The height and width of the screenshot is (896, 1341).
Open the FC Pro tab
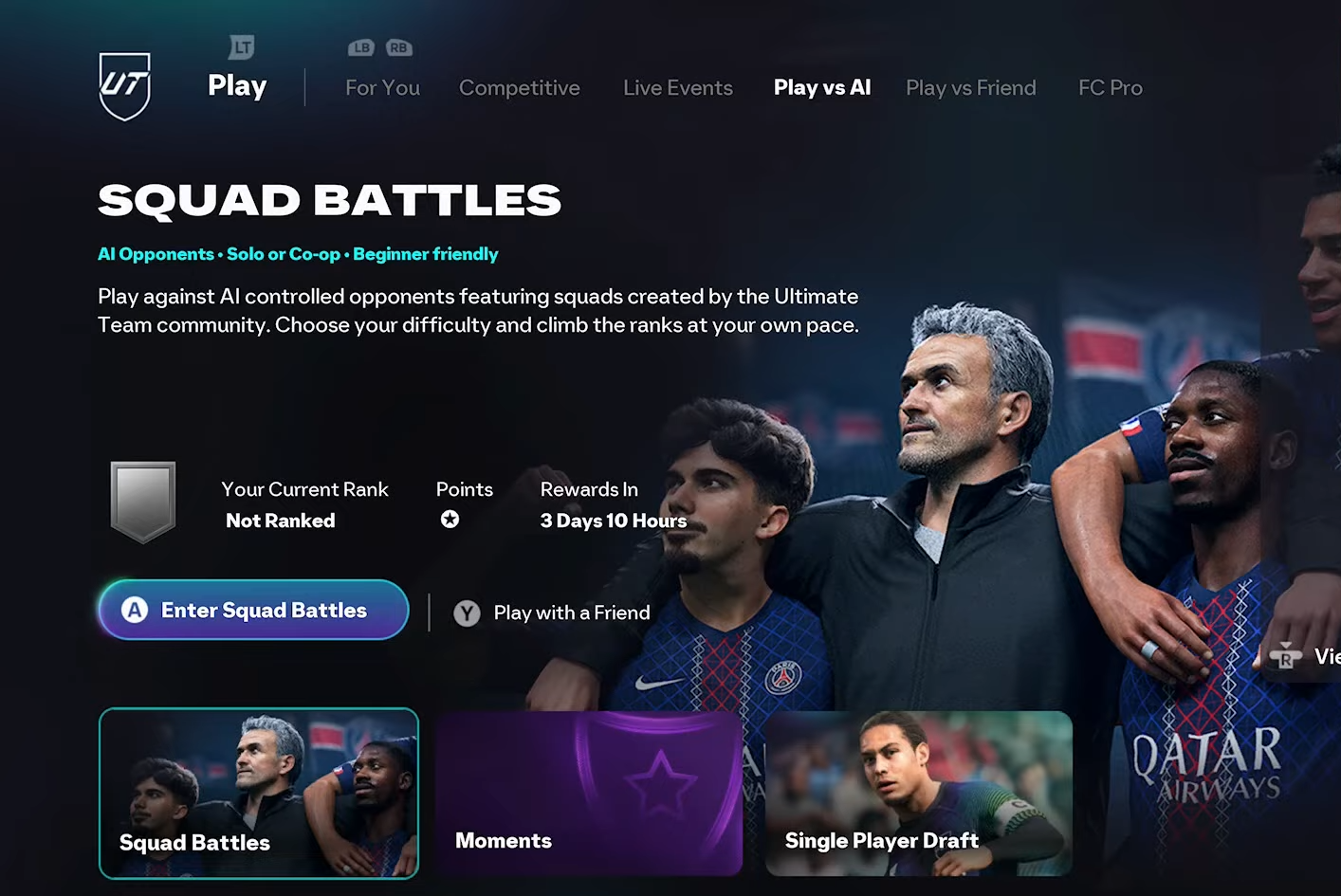[x=1111, y=87]
